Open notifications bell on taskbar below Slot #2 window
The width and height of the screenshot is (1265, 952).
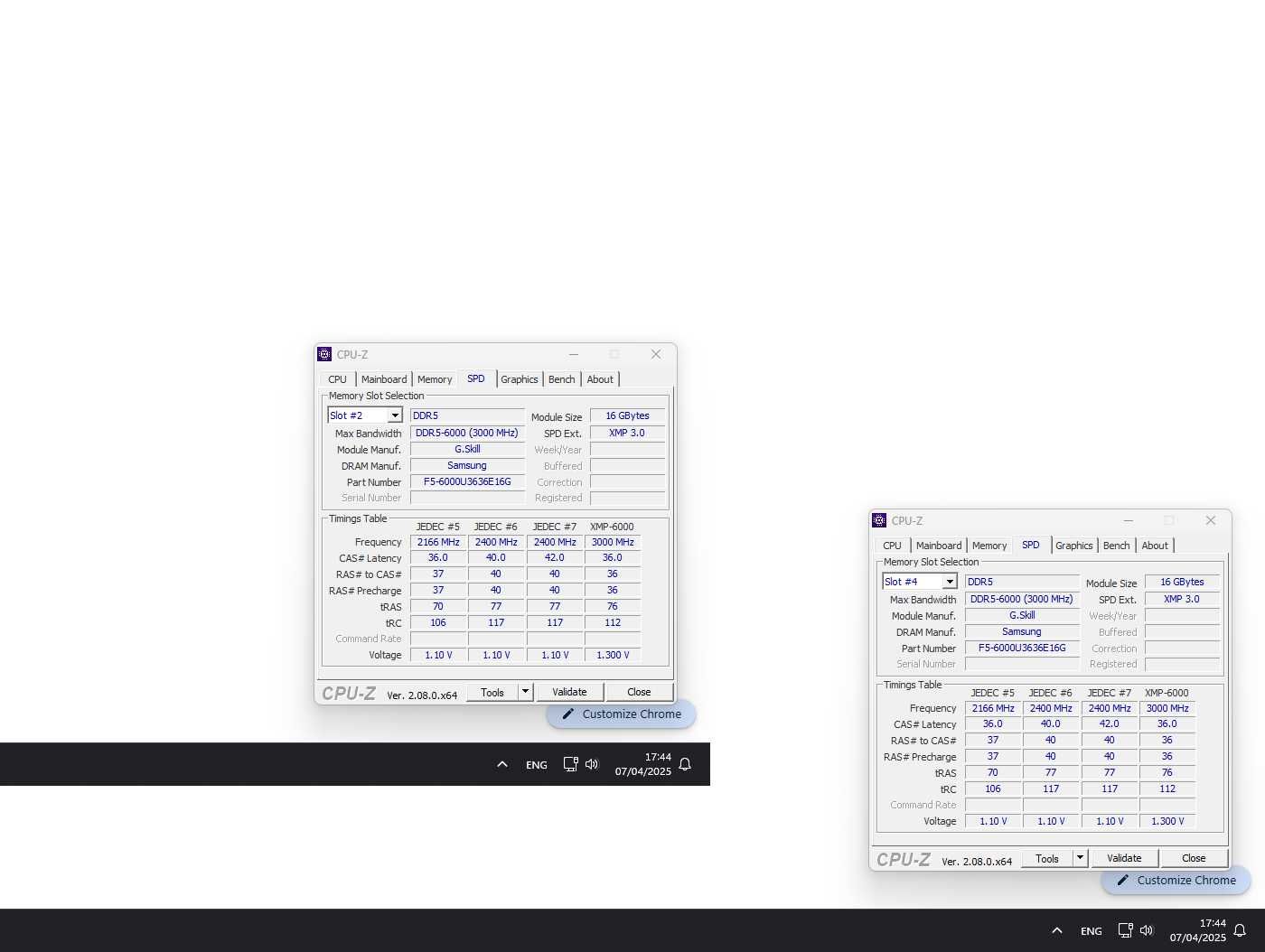tap(685, 764)
